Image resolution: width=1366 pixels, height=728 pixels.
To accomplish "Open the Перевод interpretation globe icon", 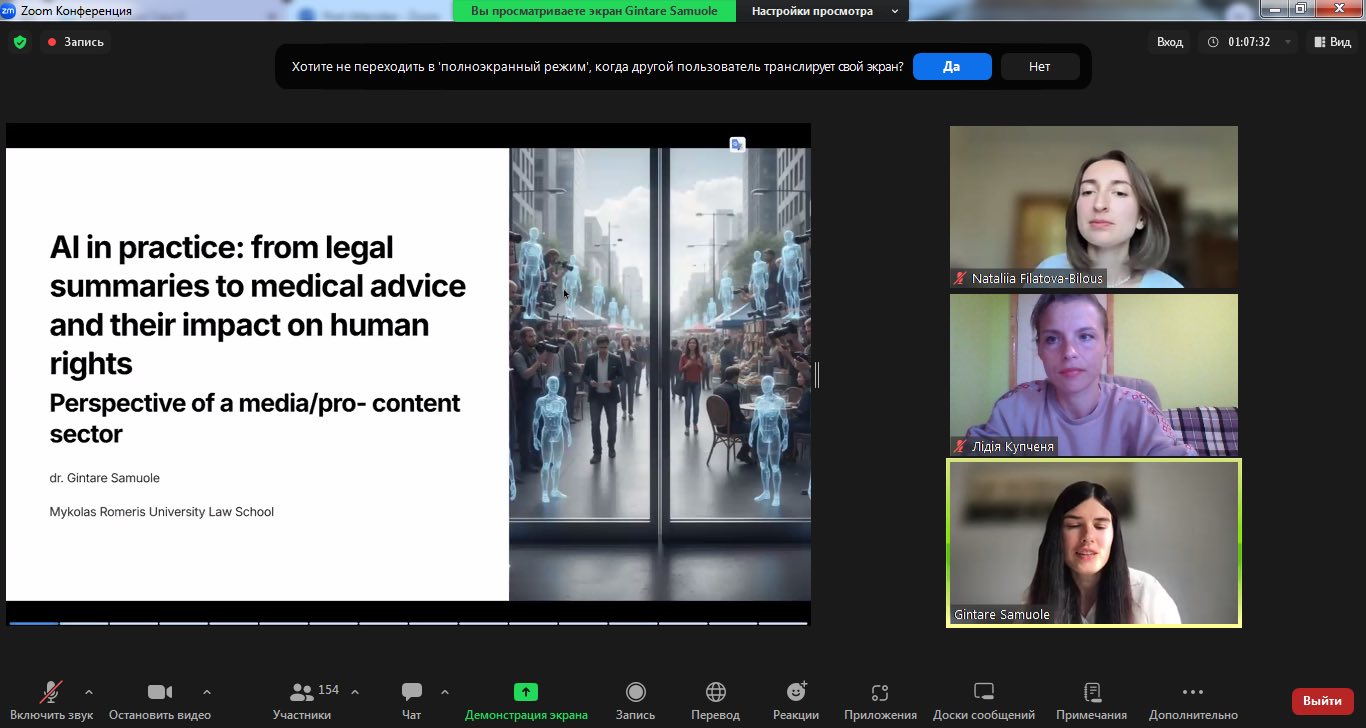I will 715,692.
